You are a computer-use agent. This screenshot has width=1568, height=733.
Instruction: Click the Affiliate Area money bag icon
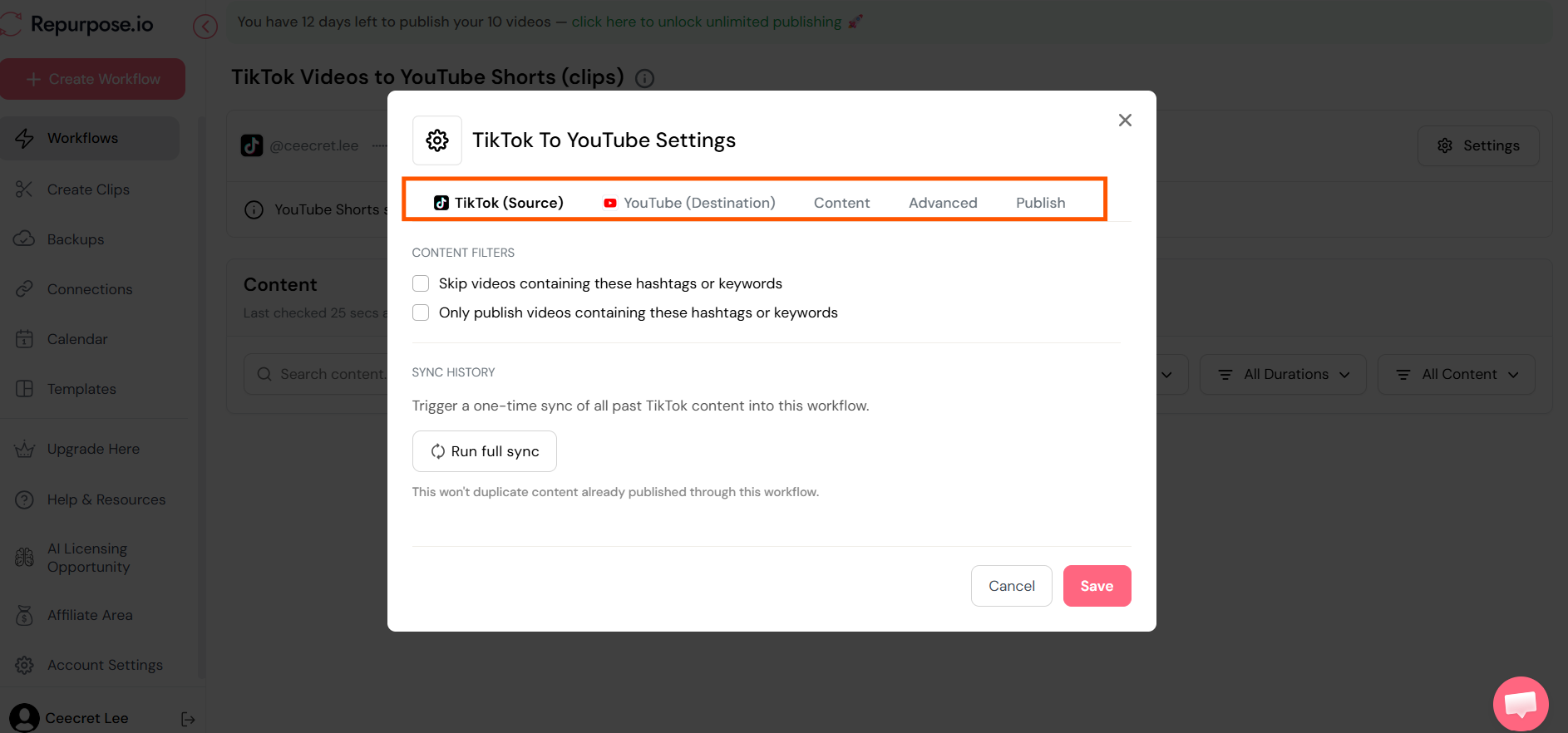[24, 615]
